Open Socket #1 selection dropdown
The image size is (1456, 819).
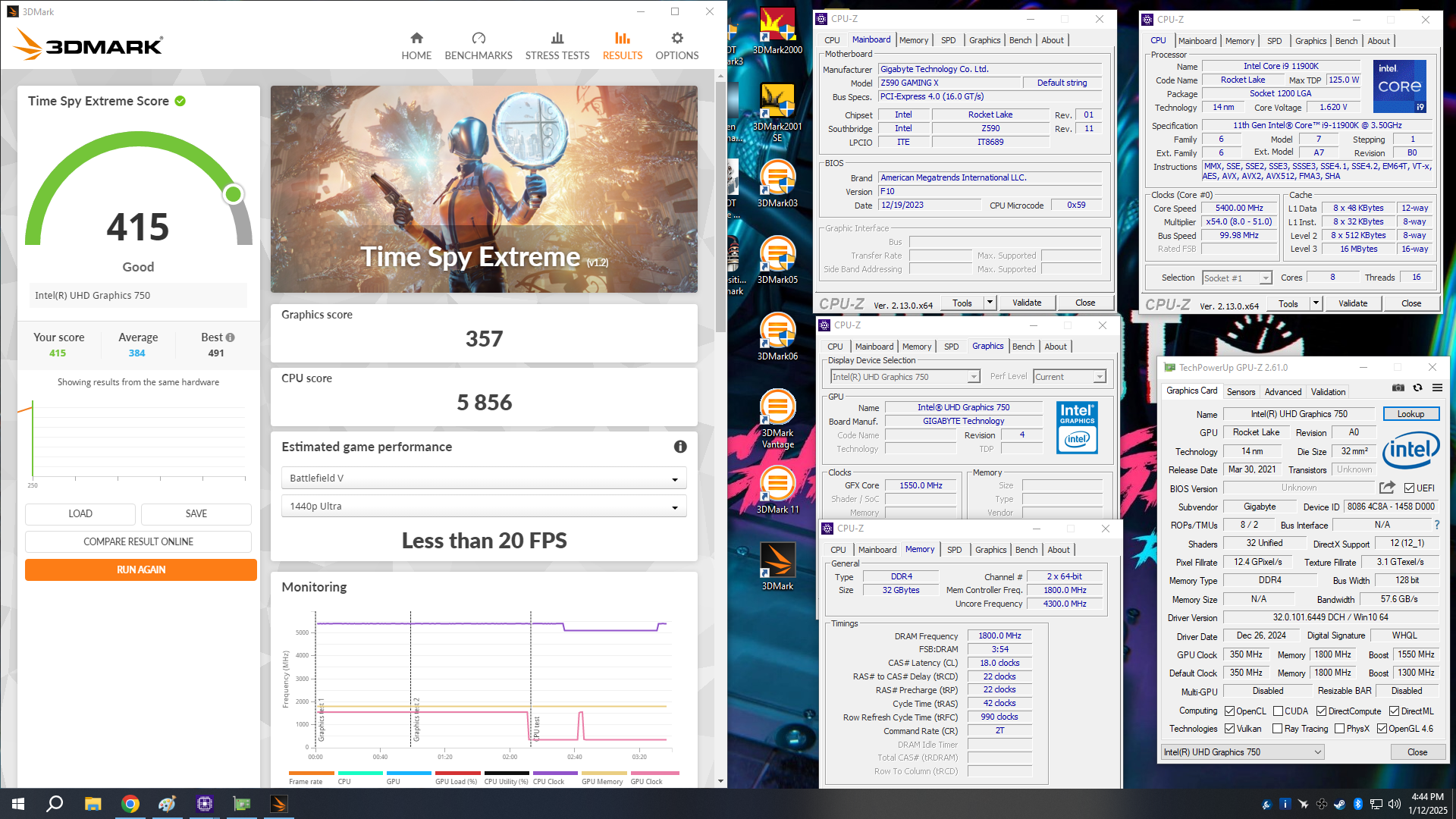point(1237,278)
